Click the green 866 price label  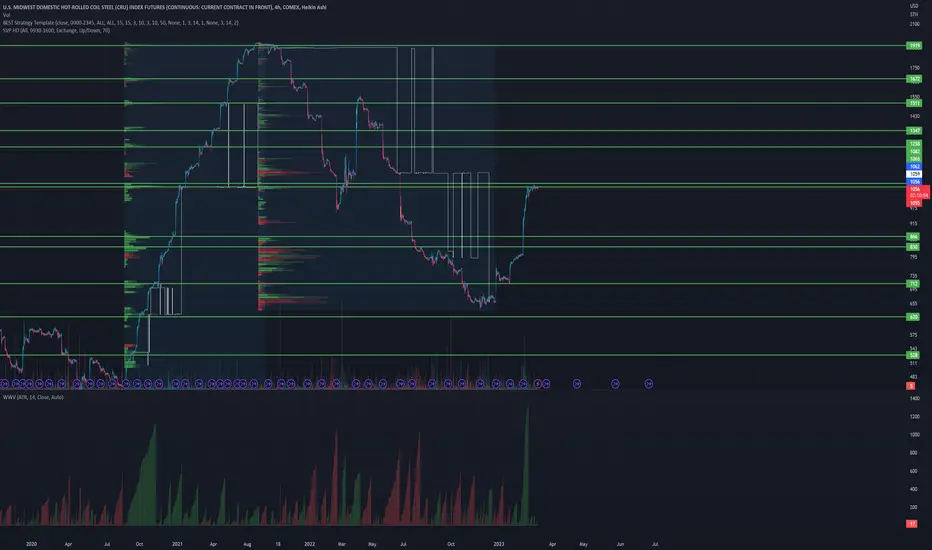point(914,237)
